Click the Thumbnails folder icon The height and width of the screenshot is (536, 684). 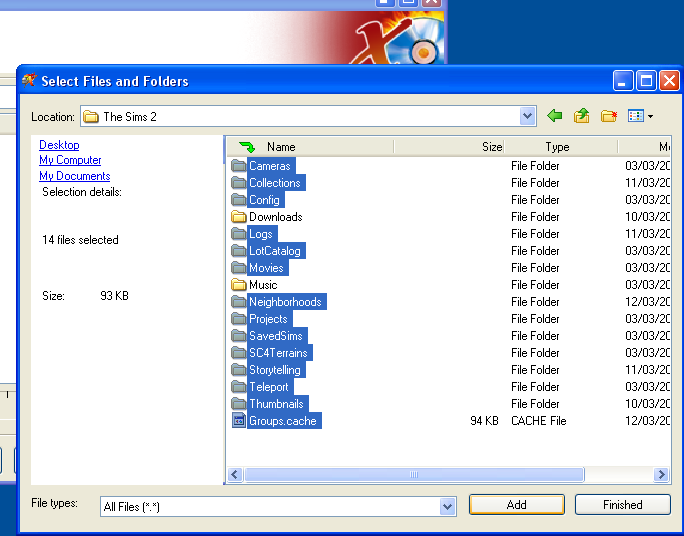(238, 404)
